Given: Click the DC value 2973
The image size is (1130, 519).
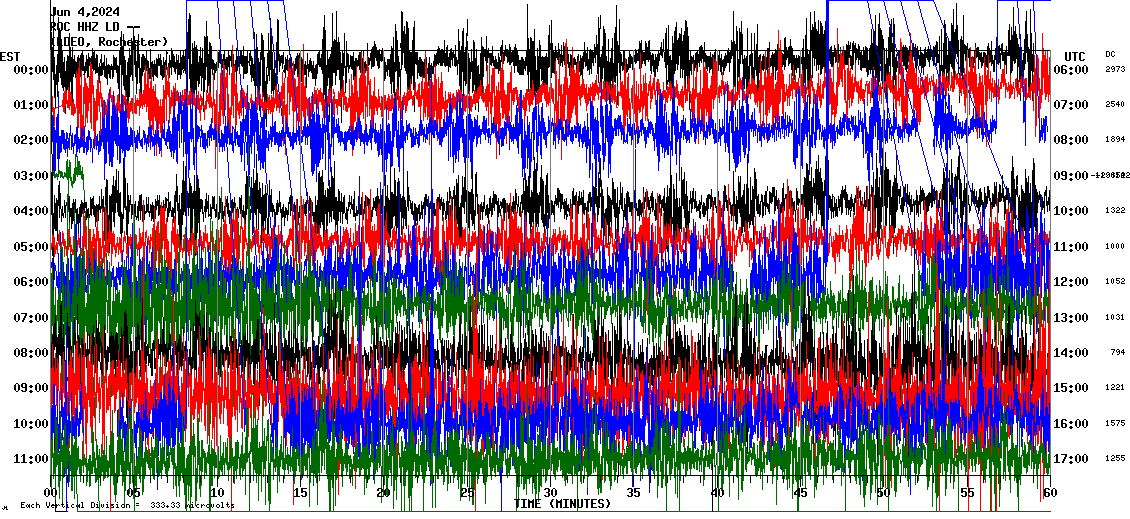Looking at the screenshot, I should coord(1115,70).
